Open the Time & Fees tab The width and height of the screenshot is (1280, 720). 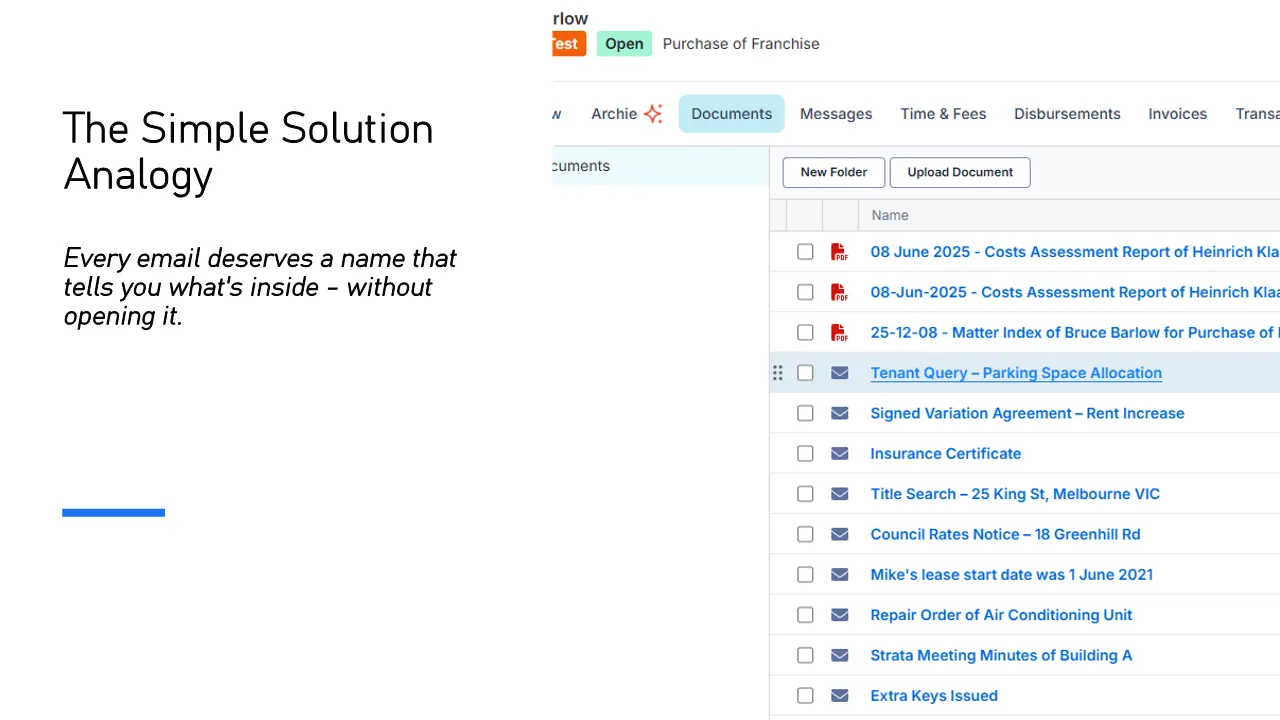pyautogui.click(x=943, y=114)
